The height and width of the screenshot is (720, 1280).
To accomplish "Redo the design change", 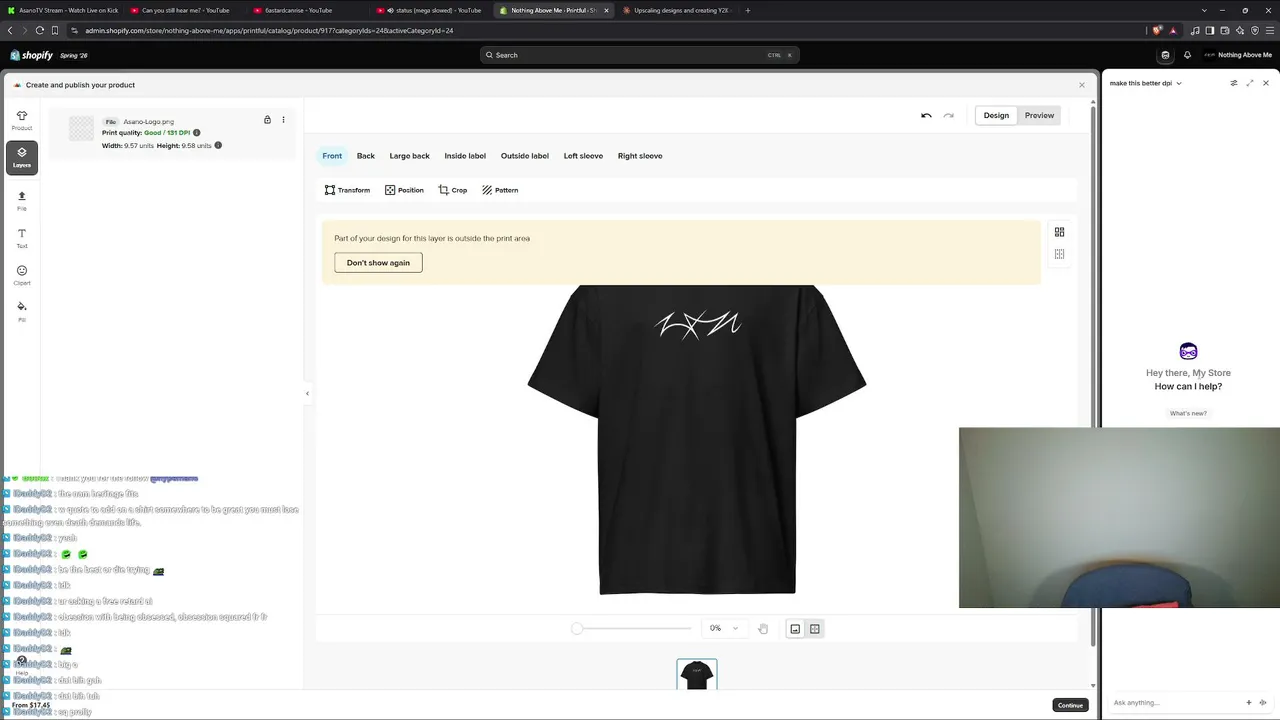I will point(948,115).
